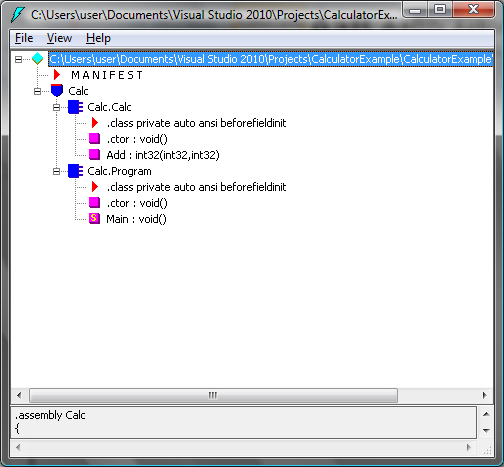Click the info pane scroll up arrow
504x467 pixels.
pyautogui.click(x=486, y=414)
